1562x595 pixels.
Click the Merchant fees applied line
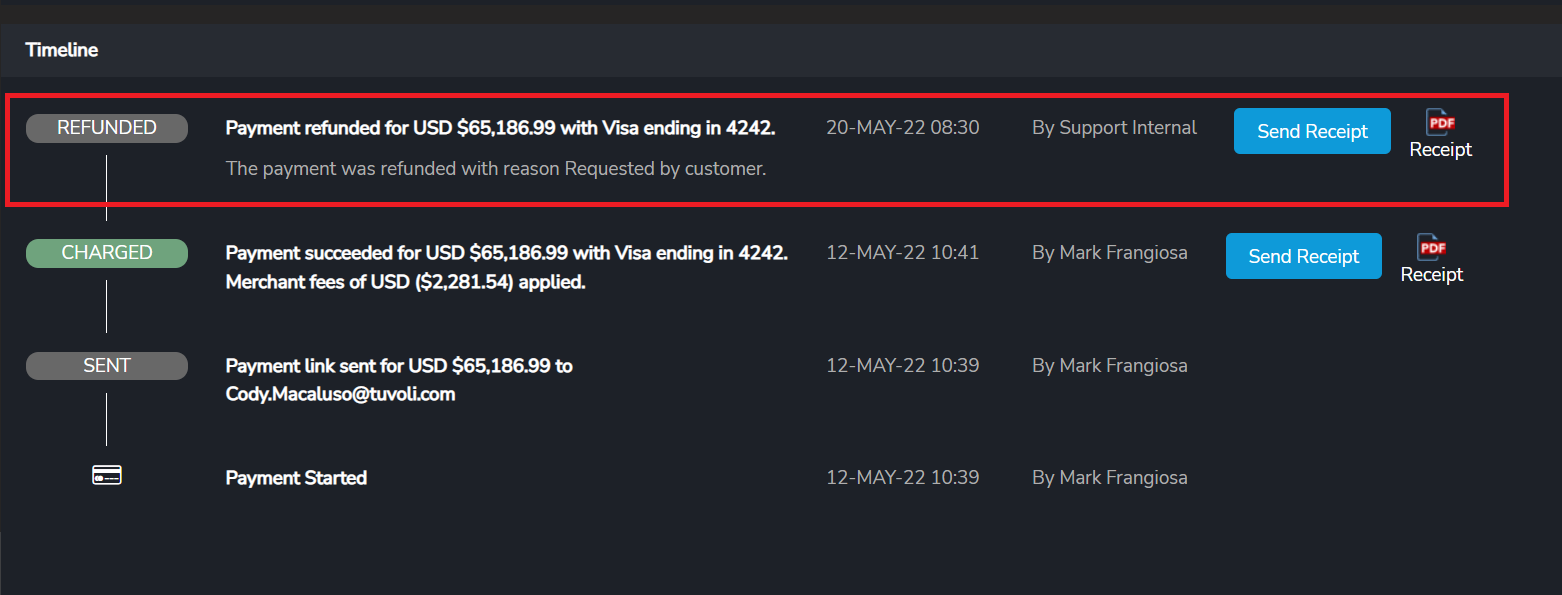point(405,282)
